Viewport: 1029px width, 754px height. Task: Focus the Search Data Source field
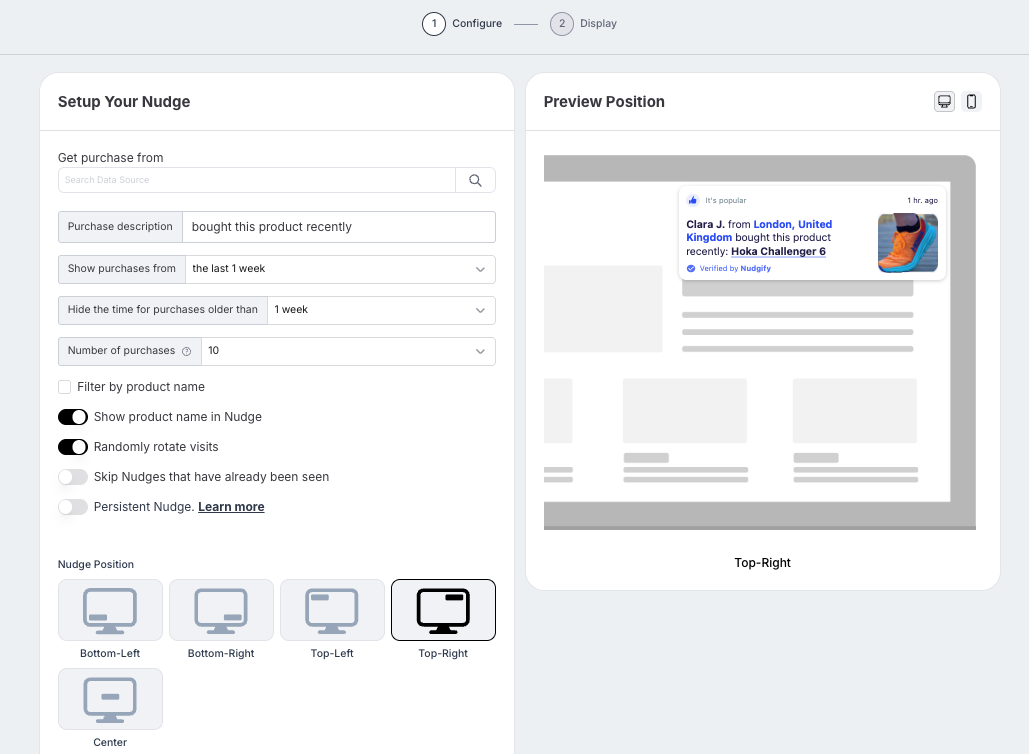point(257,180)
